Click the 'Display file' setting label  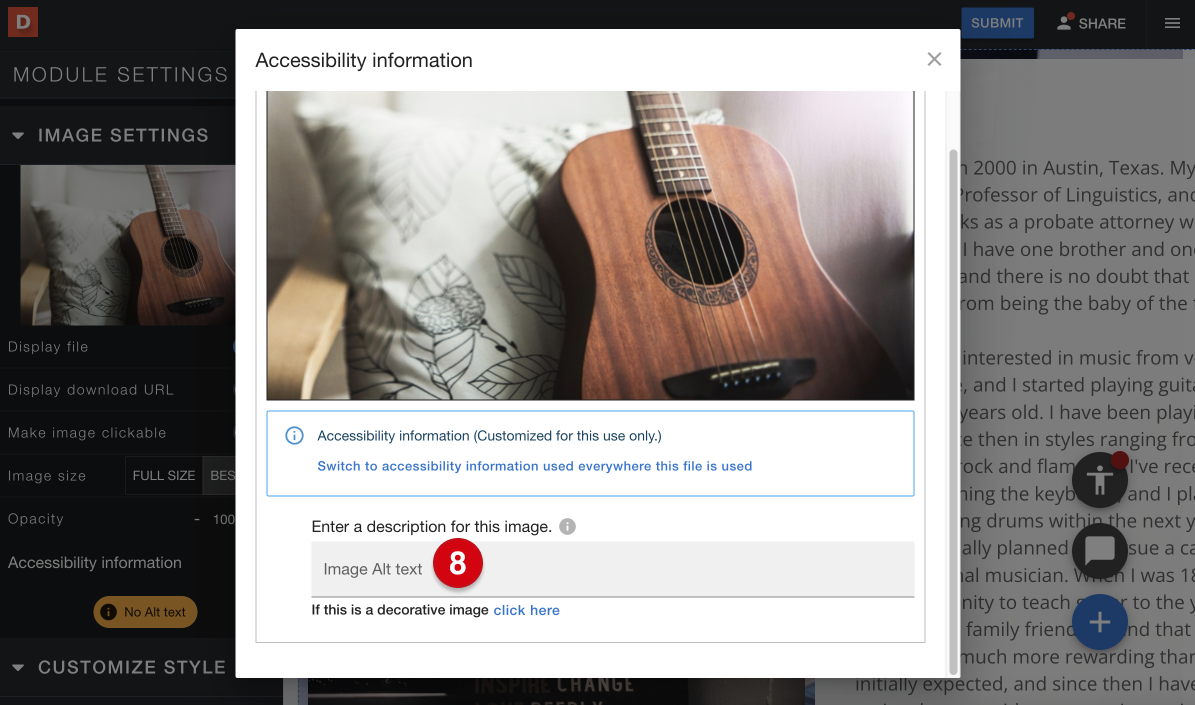point(48,347)
